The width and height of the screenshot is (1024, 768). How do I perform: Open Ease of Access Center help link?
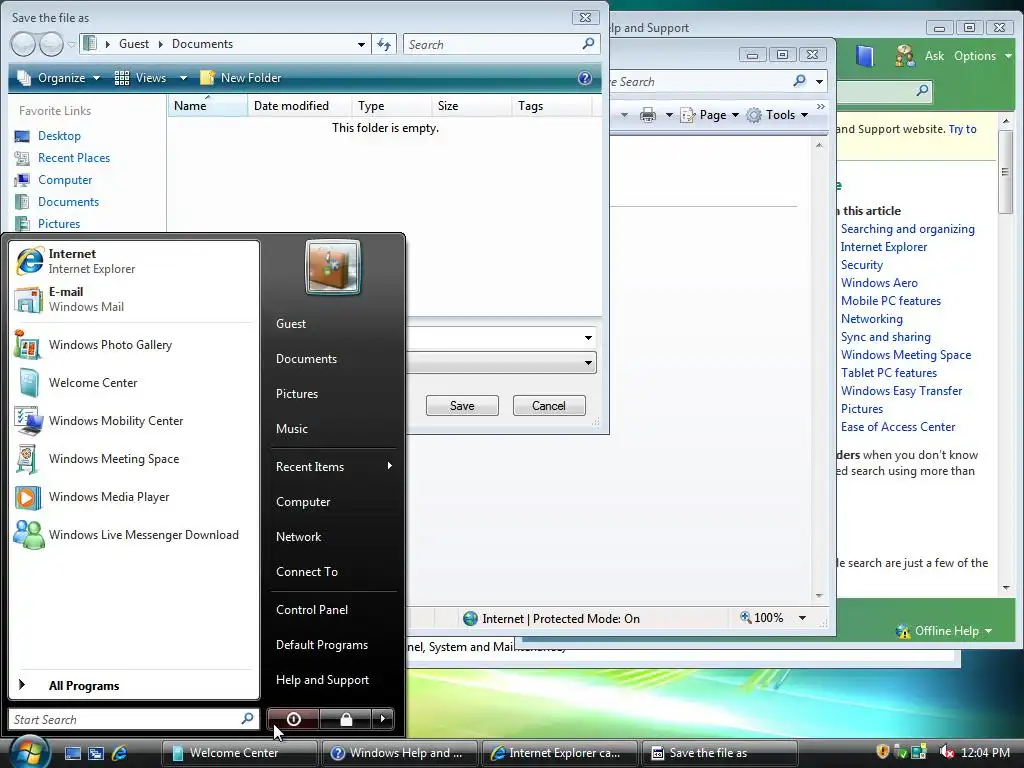898,426
